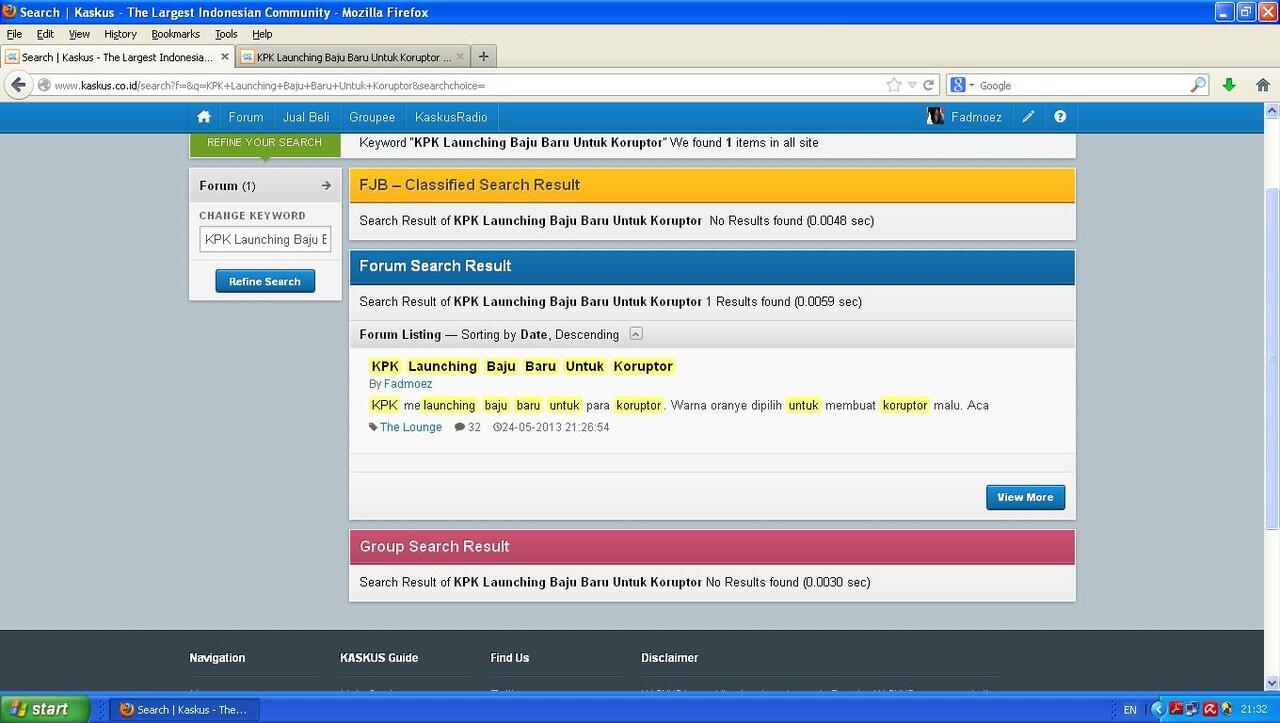Open the Tools menu

coord(226,34)
